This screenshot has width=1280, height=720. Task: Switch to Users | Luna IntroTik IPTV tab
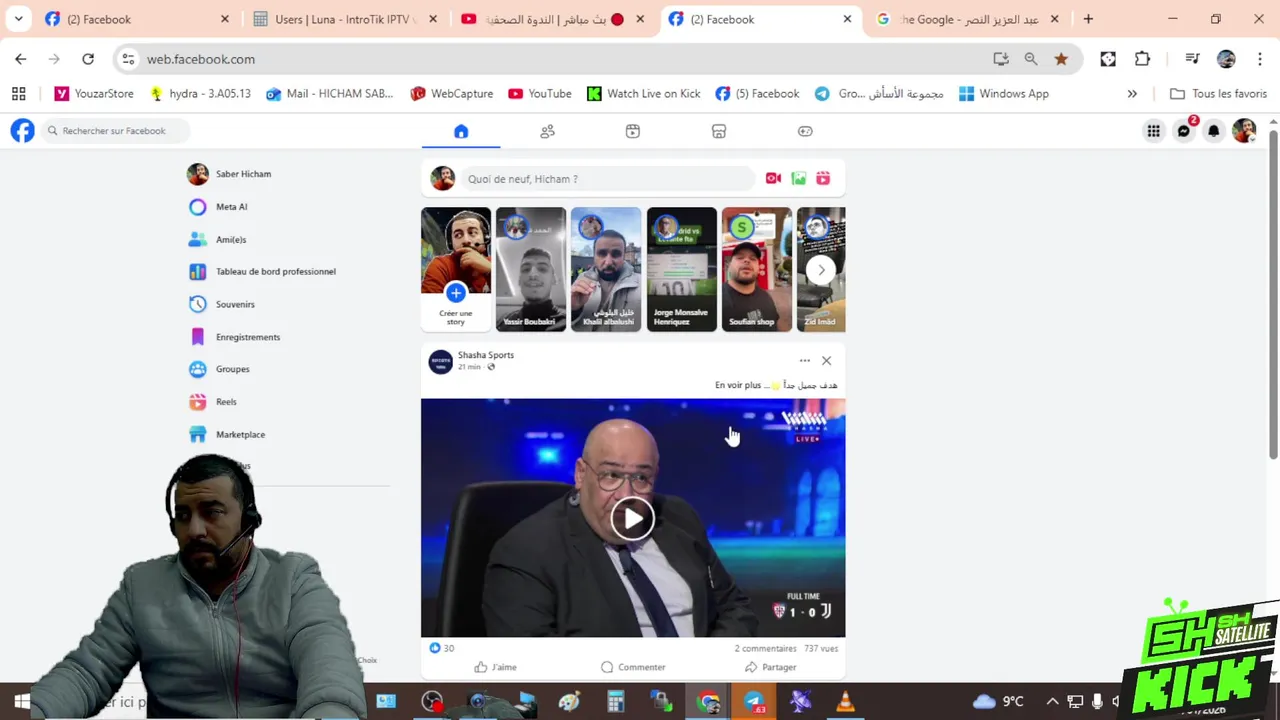point(345,19)
